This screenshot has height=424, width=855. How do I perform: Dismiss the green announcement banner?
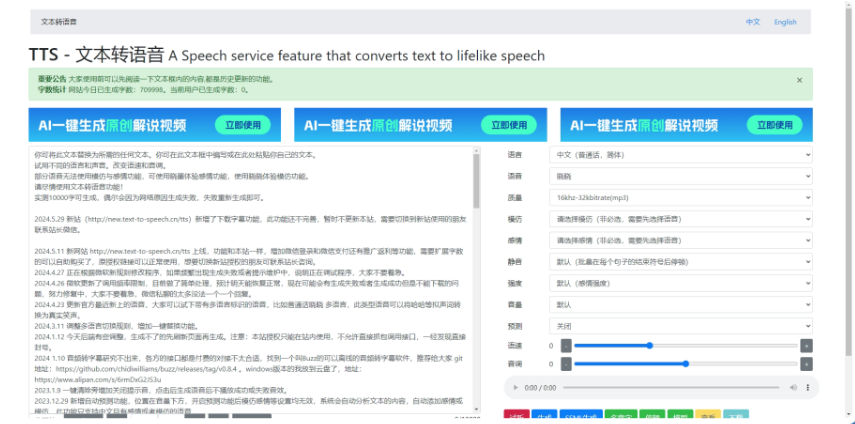click(x=799, y=80)
